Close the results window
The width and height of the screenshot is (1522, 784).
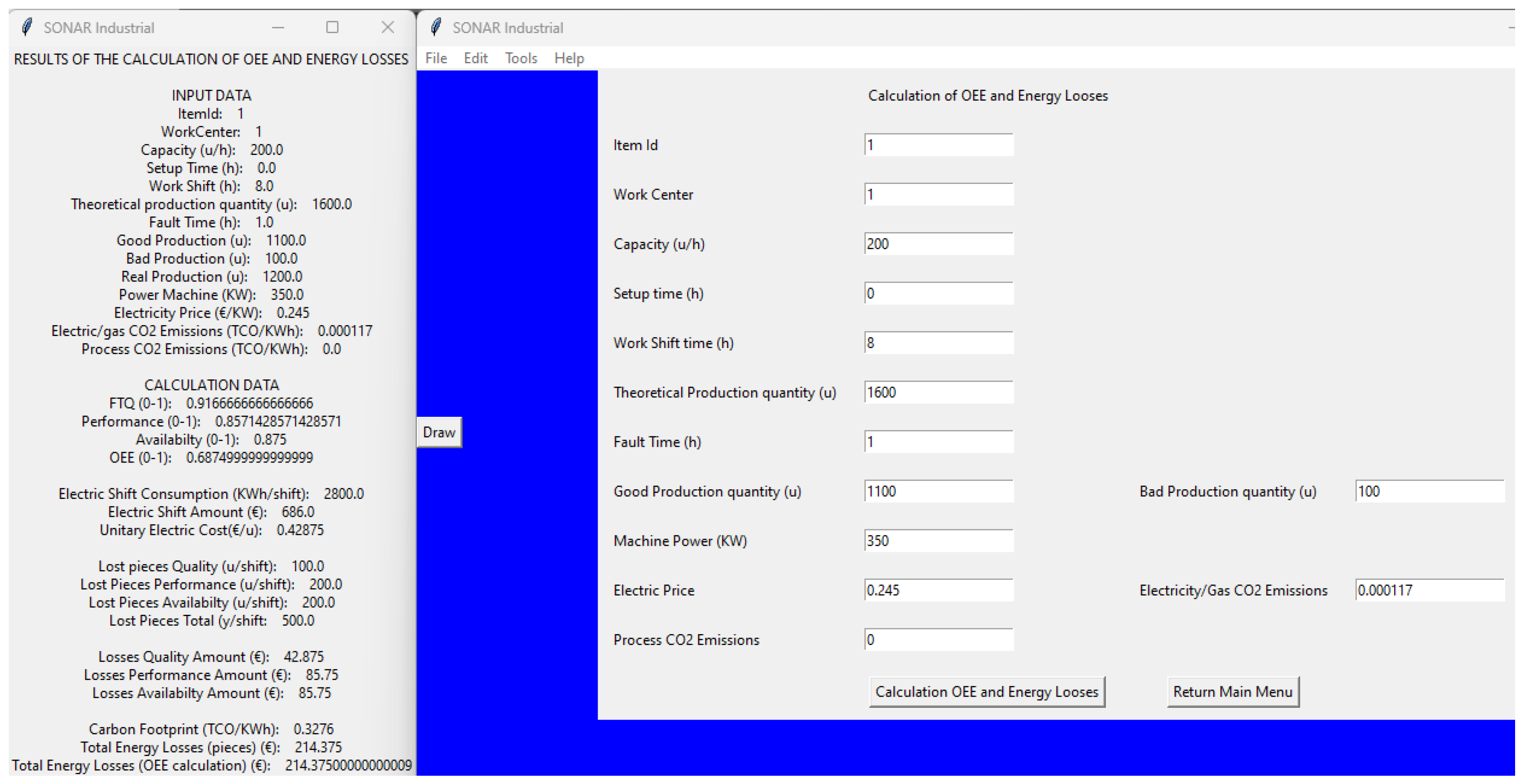[388, 27]
